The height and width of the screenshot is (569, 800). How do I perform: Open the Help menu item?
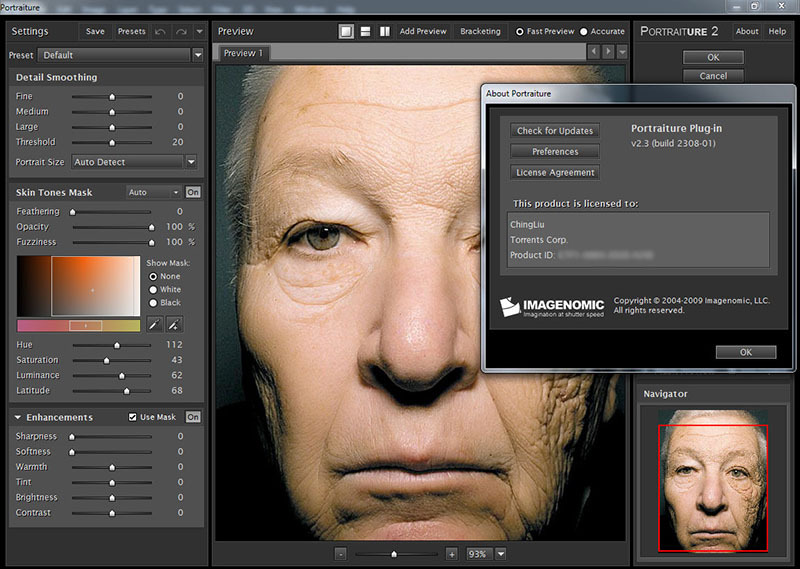click(777, 32)
